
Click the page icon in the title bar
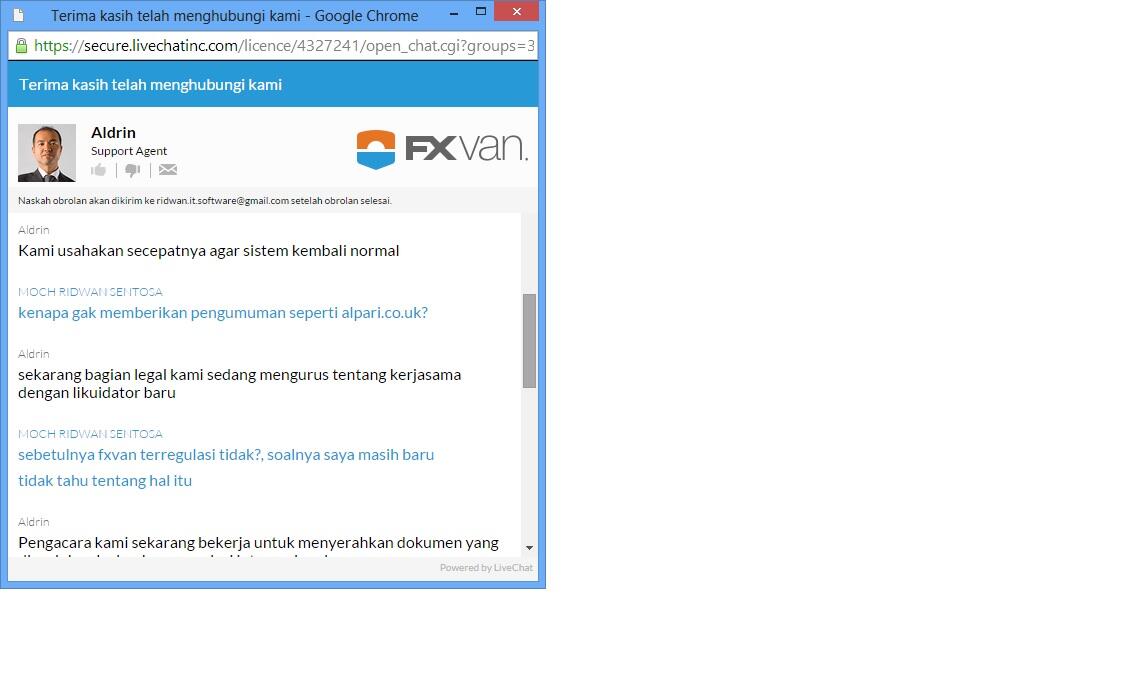[x=19, y=15]
